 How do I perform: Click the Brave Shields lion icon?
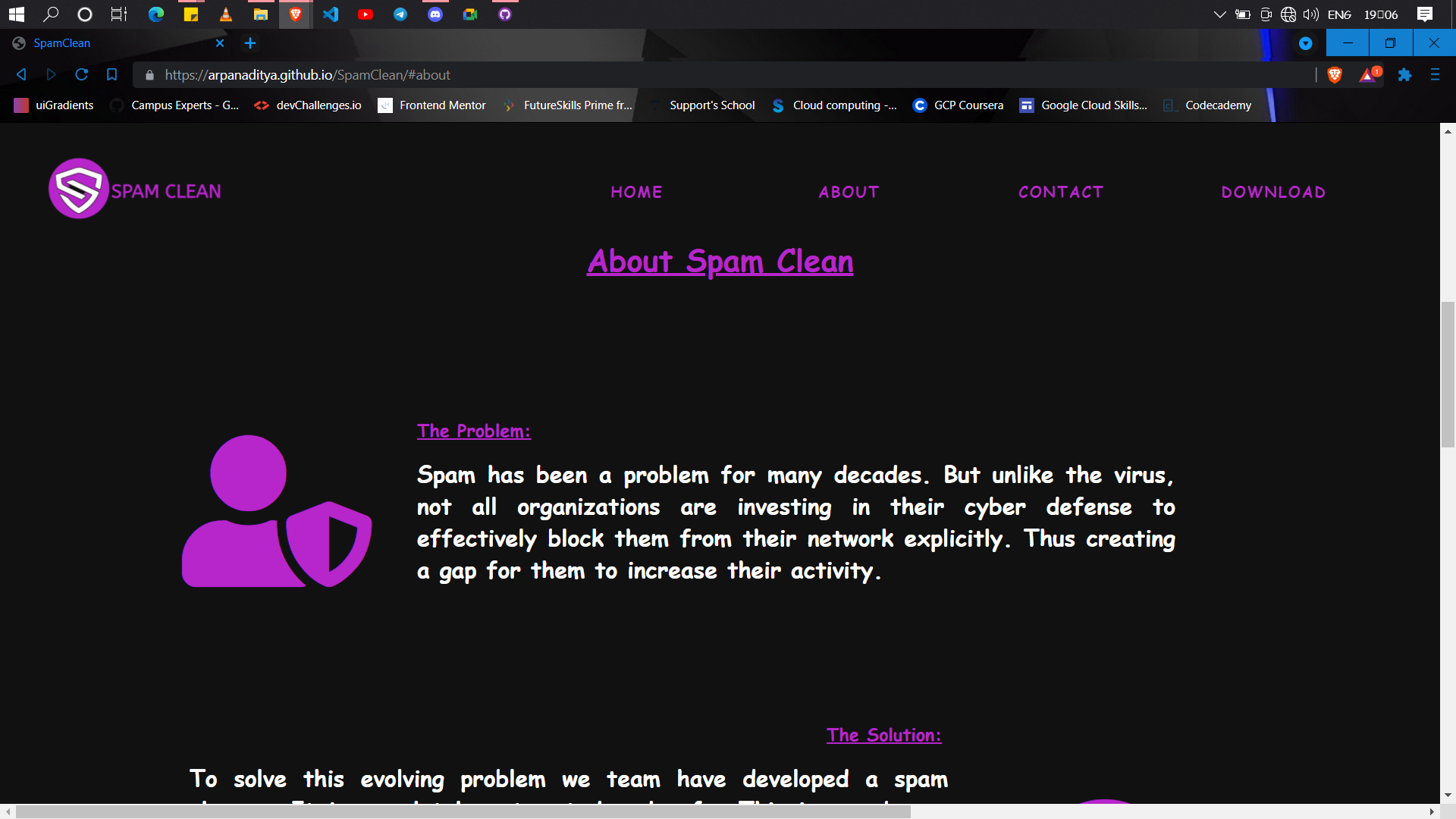pyautogui.click(x=1335, y=74)
